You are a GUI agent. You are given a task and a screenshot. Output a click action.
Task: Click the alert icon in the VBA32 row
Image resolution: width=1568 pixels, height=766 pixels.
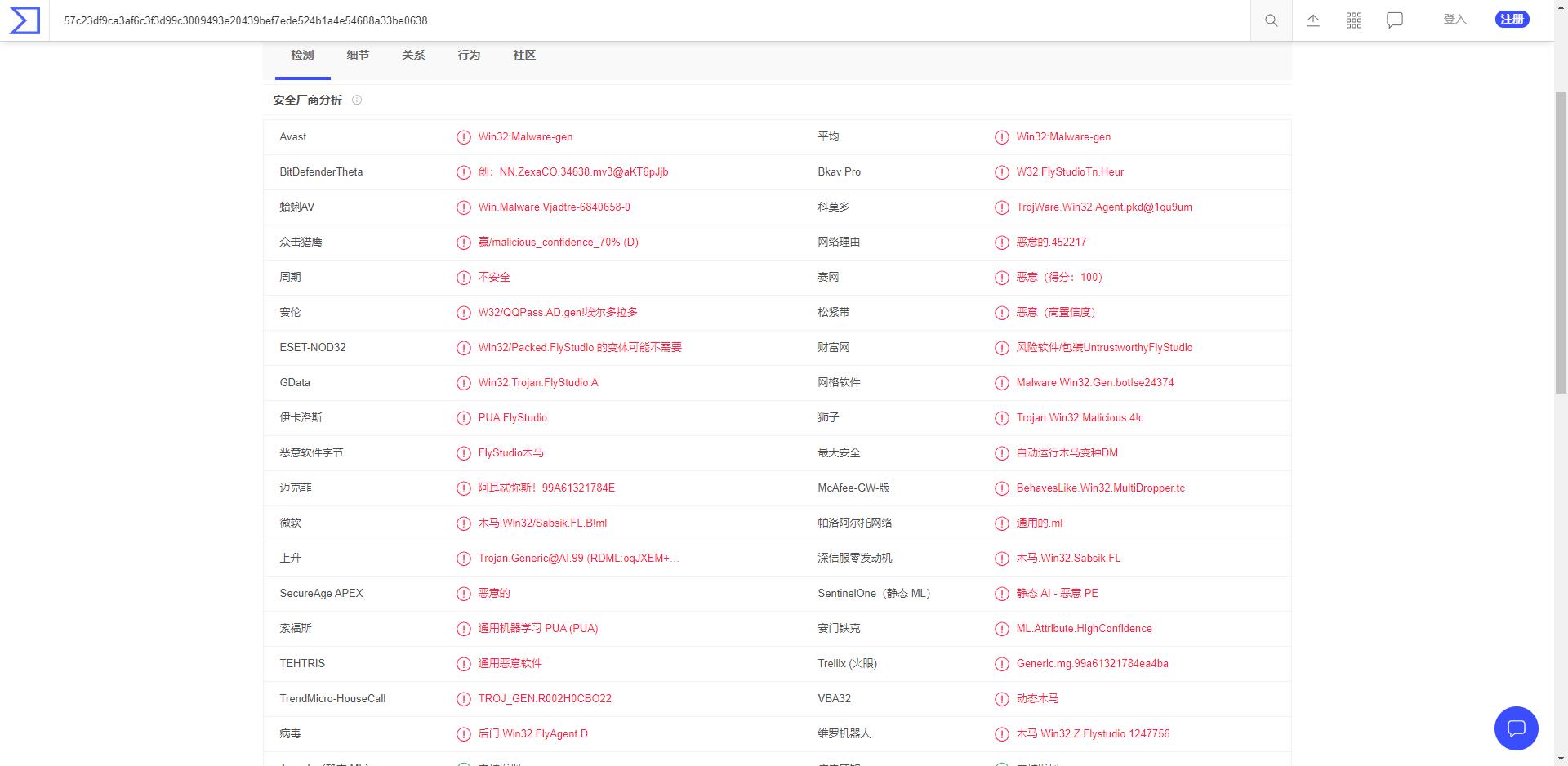(x=1001, y=699)
